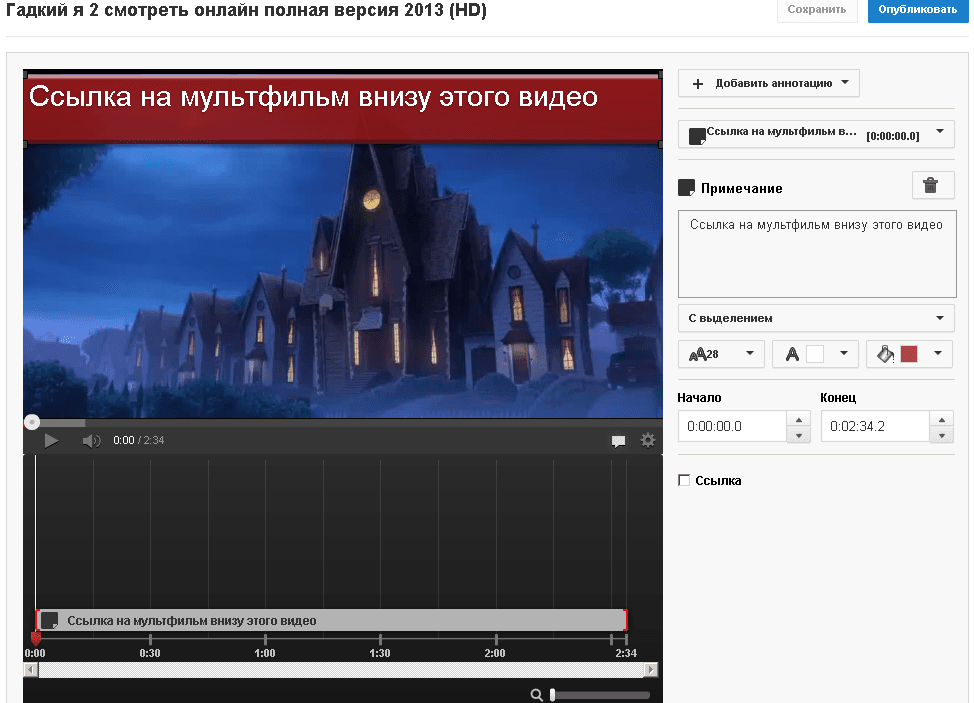This screenshot has height=703, width=974.
Task: Click the white text color swatch
Action: tap(814, 354)
